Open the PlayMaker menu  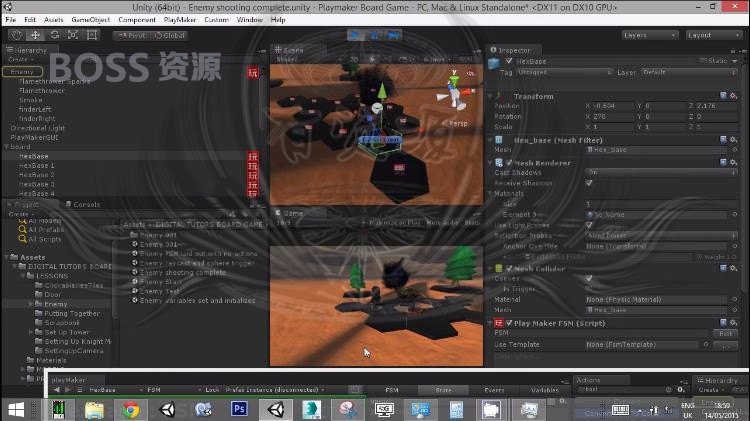(180, 20)
